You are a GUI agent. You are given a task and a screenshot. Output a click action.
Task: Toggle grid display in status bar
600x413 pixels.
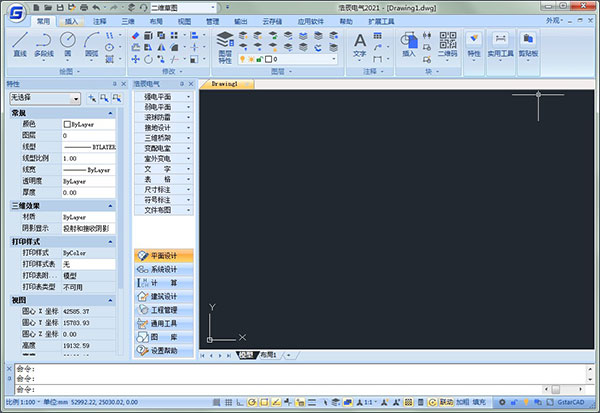228,402
